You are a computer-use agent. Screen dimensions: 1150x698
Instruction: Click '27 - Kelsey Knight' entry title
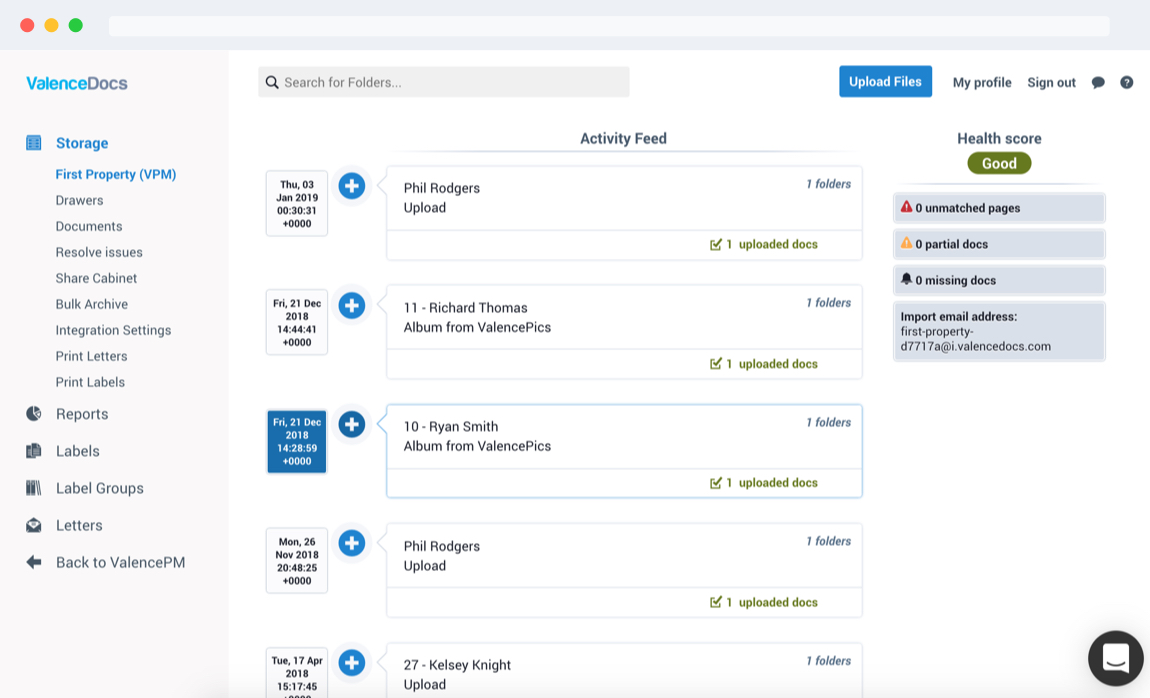[x=457, y=665]
